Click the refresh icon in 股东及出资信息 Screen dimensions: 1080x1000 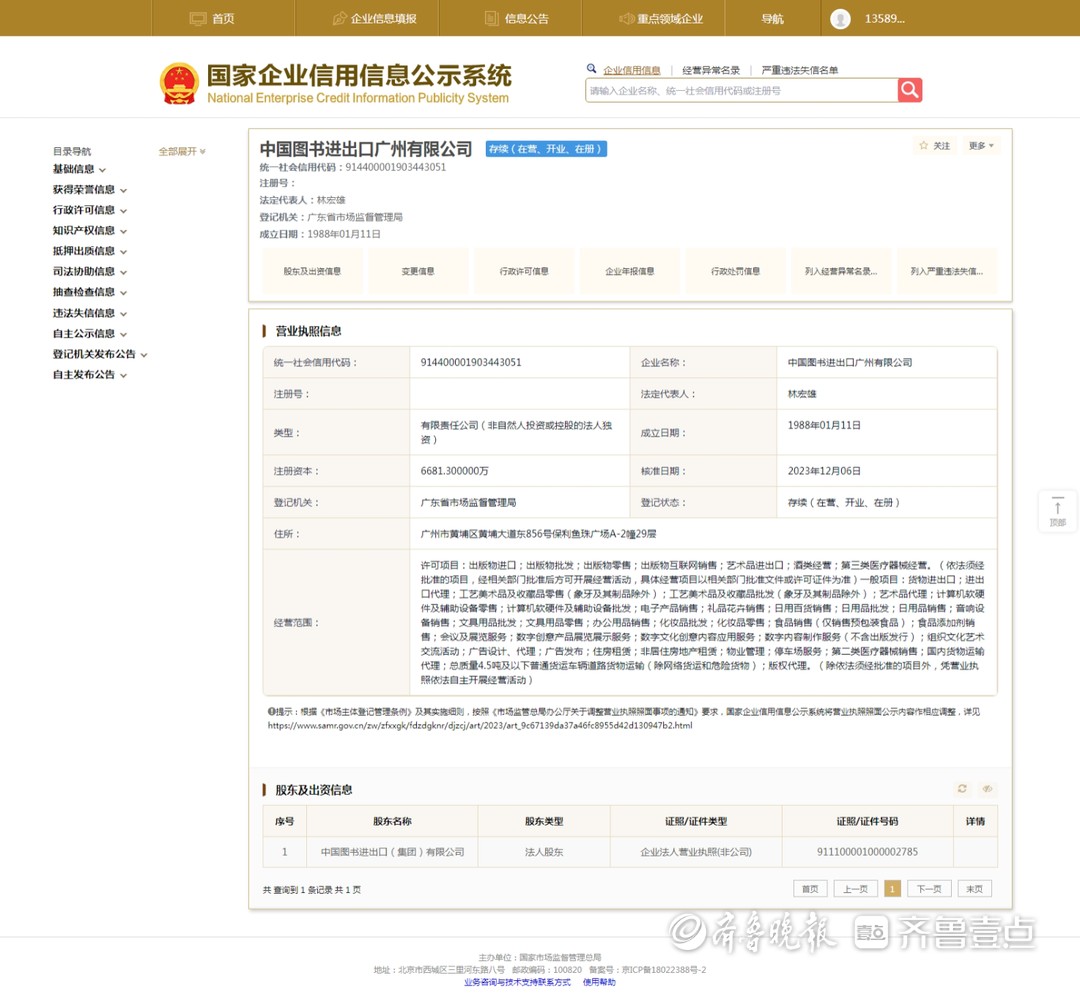point(962,789)
